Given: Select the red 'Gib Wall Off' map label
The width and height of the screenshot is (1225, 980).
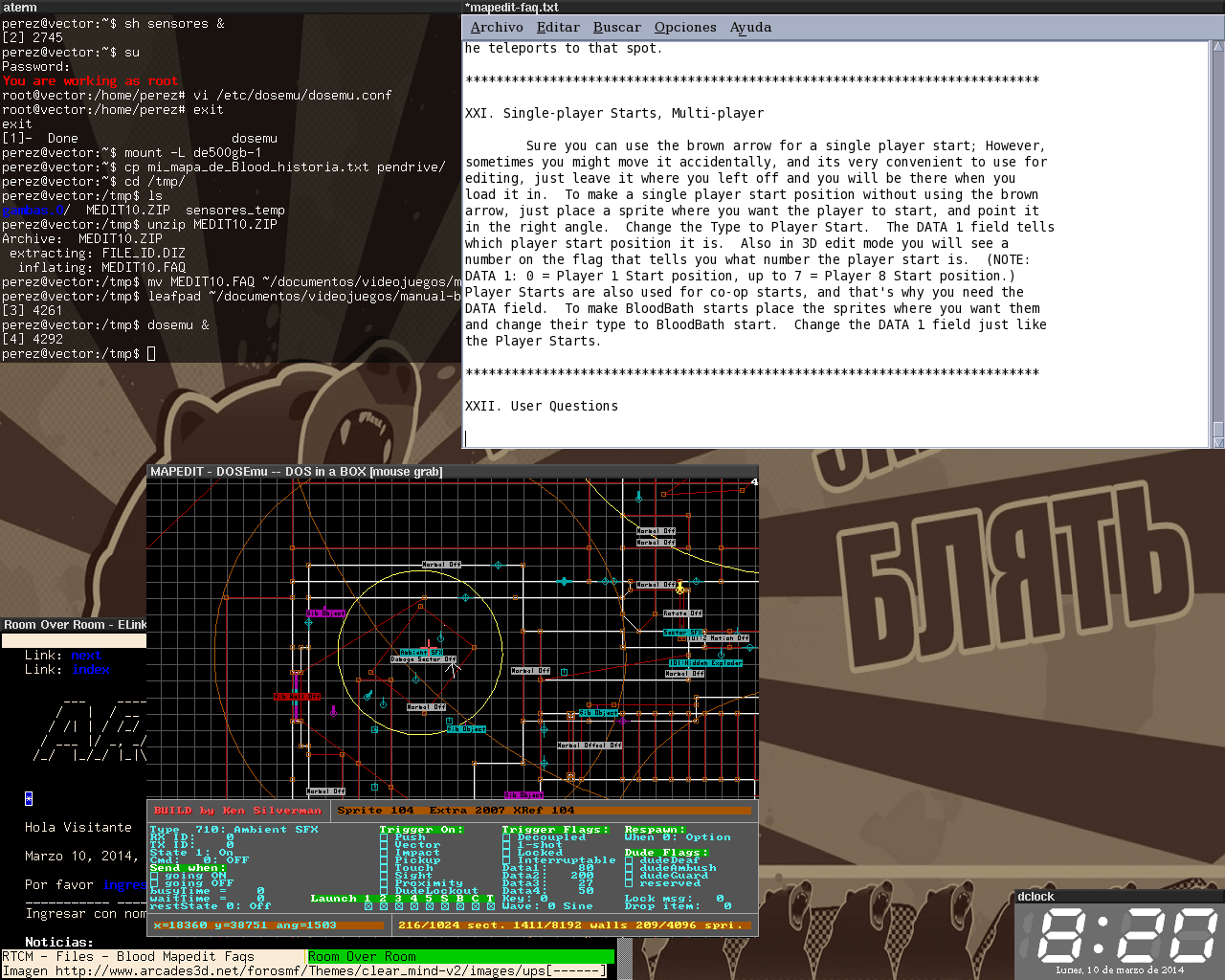Looking at the screenshot, I should [x=298, y=697].
